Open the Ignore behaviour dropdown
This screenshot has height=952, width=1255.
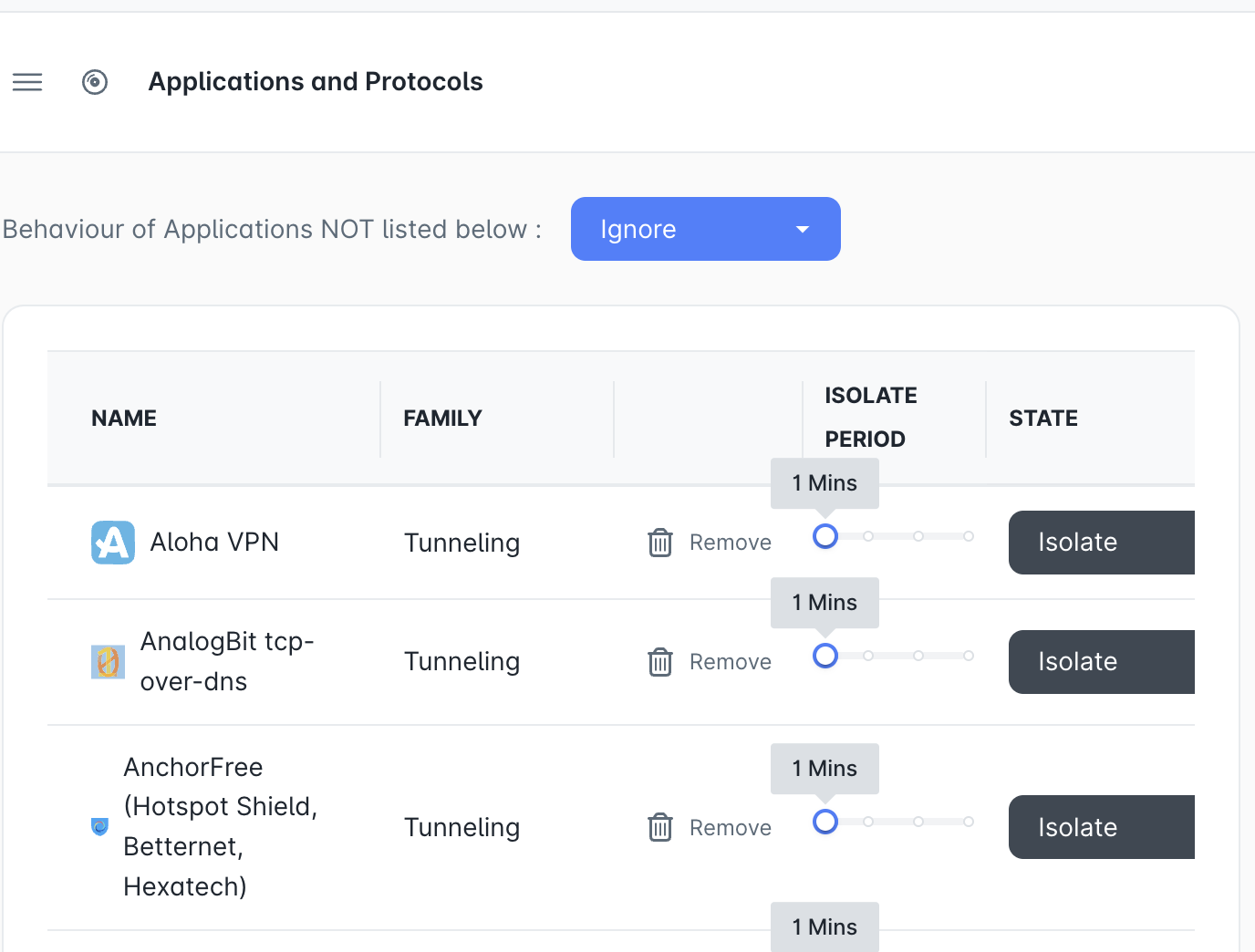[706, 229]
